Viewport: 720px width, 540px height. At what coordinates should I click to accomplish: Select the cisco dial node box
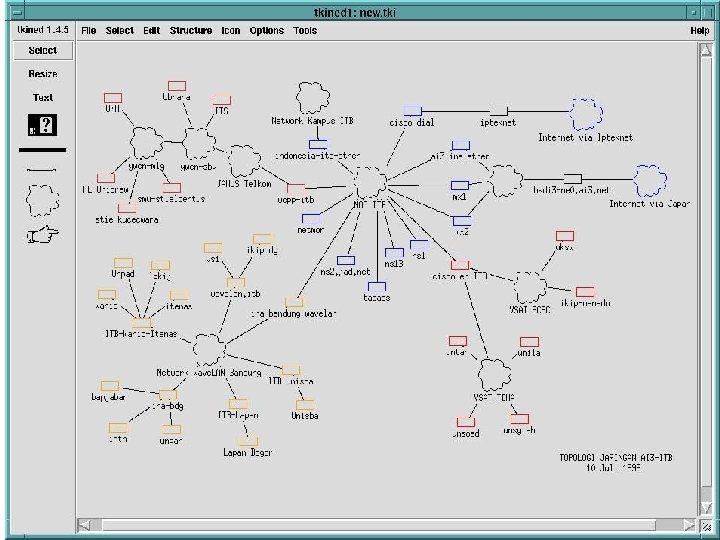click(x=412, y=111)
